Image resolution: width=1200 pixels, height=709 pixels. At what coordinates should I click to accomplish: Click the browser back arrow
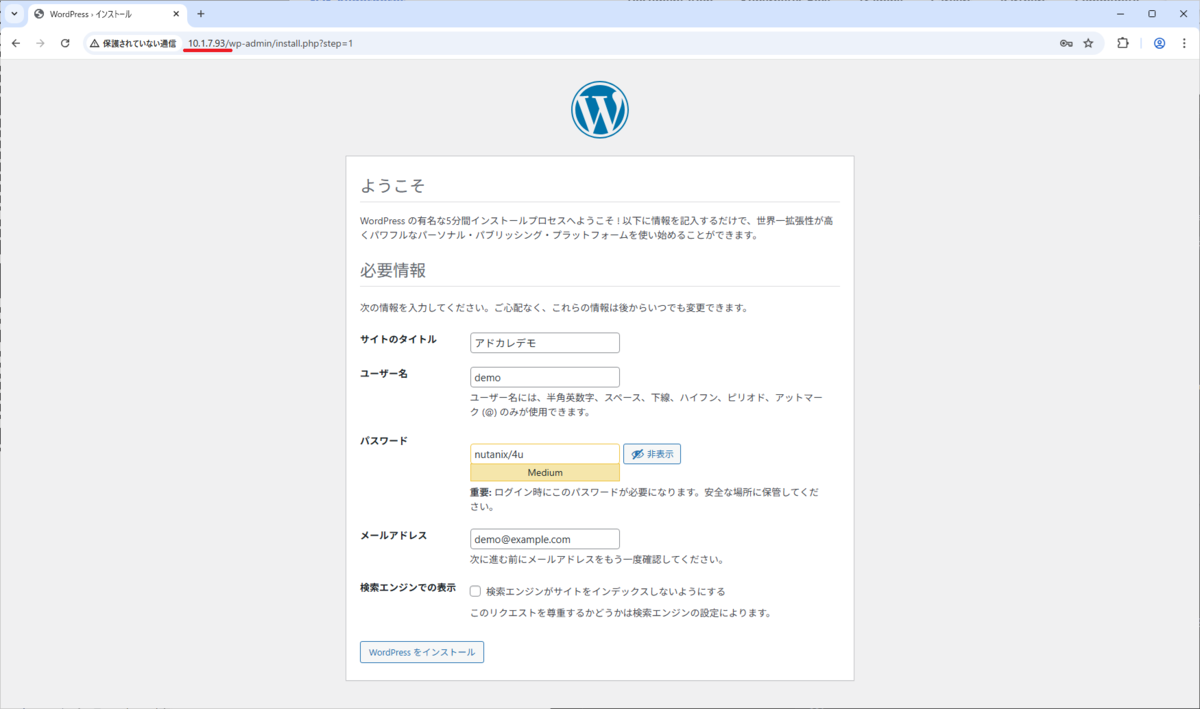coord(16,43)
